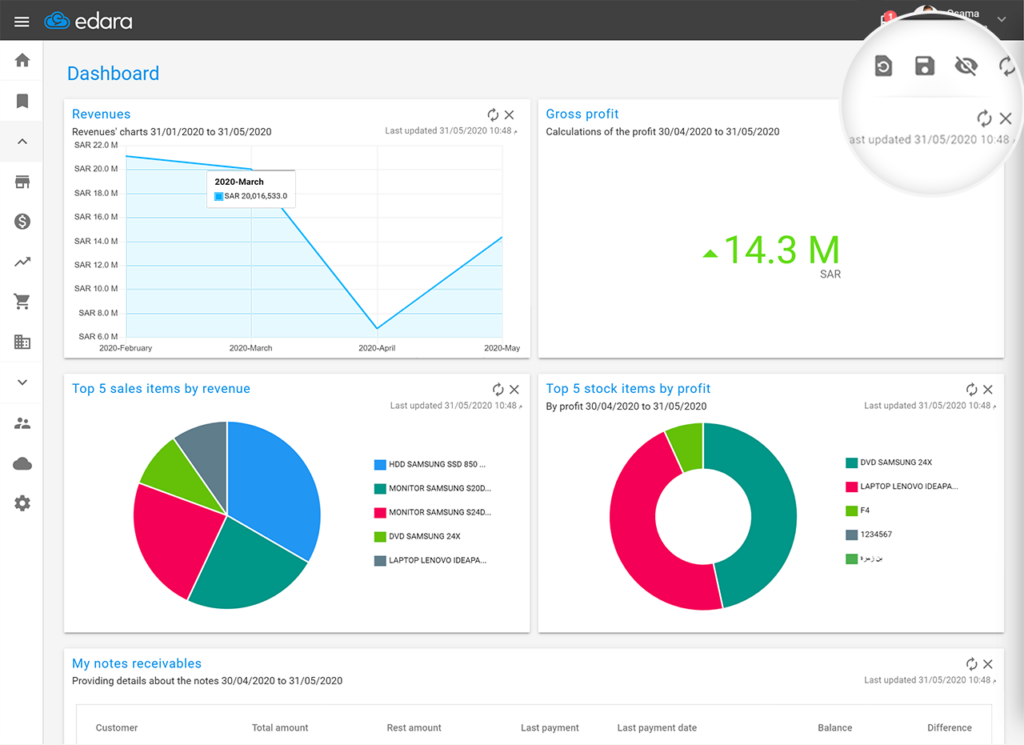Open user account dropdown arrow
1024x745 pixels.
1001,20
